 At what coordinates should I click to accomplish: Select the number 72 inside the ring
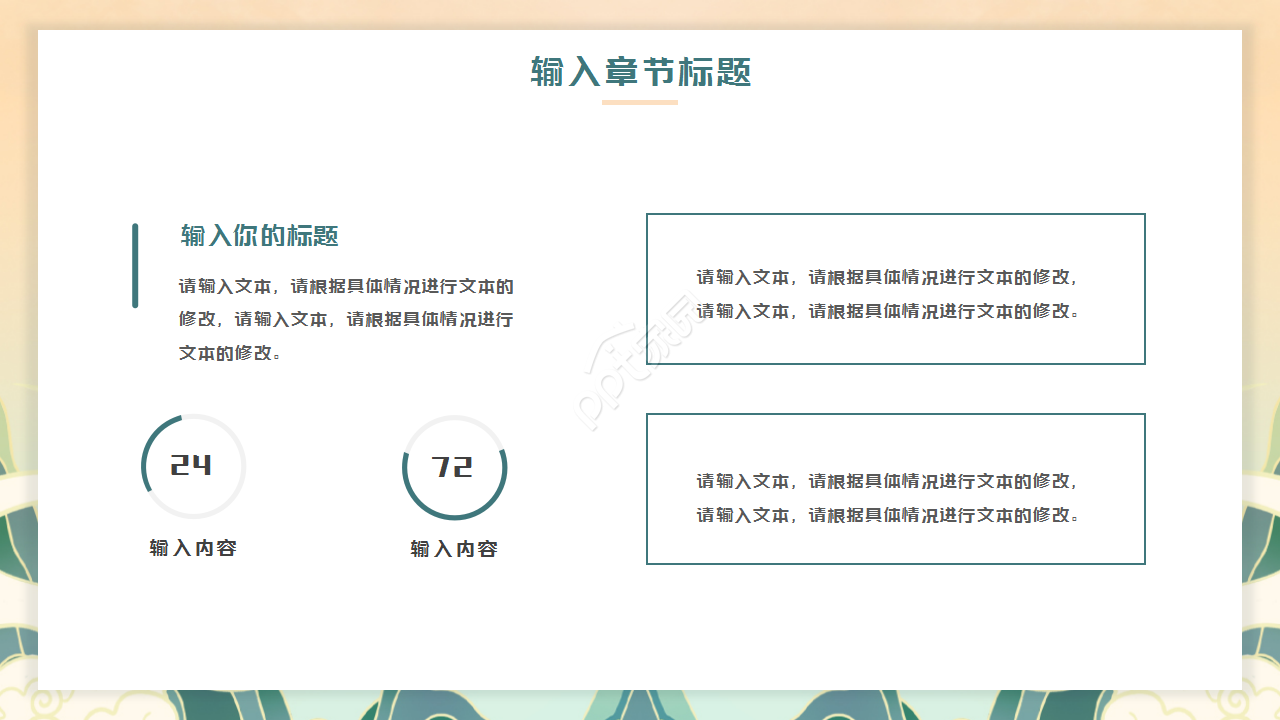pos(452,467)
